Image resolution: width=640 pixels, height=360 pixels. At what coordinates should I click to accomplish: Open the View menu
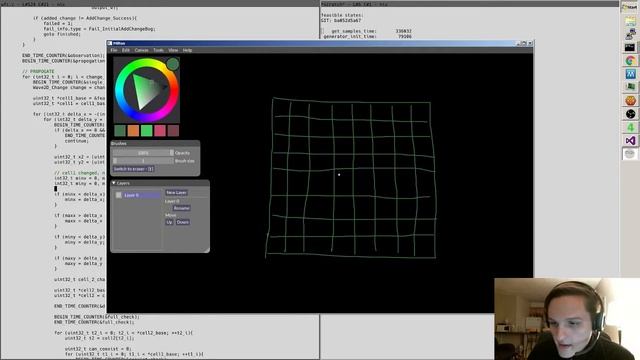point(173,50)
